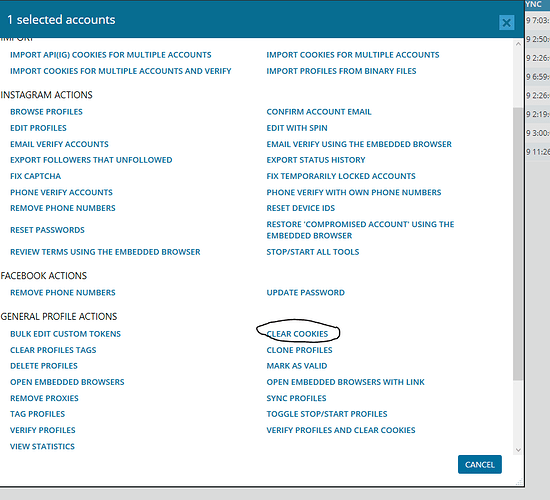
Task: Select Bulk Edit Custom Tokens
Action: click(x=65, y=334)
